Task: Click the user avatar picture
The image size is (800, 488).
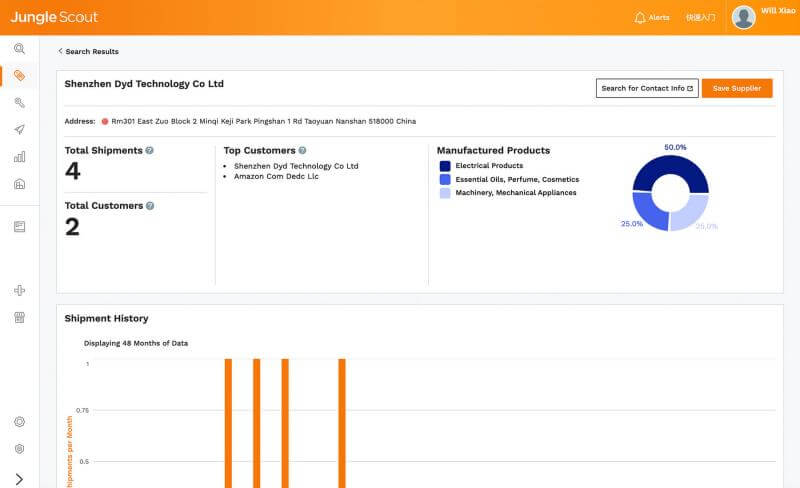Action: coord(743,17)
